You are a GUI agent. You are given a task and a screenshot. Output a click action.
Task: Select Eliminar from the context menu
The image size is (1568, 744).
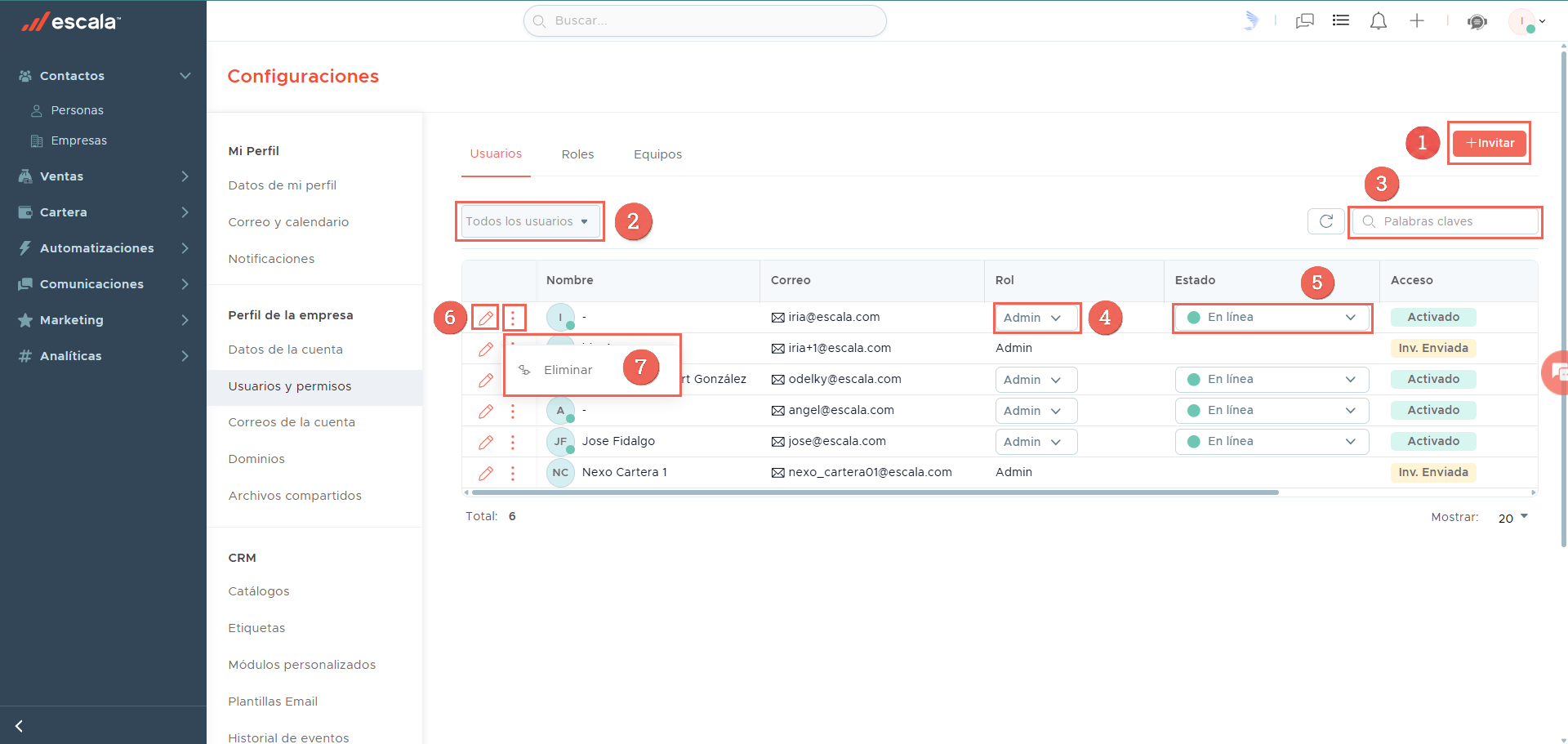(568, 370)
